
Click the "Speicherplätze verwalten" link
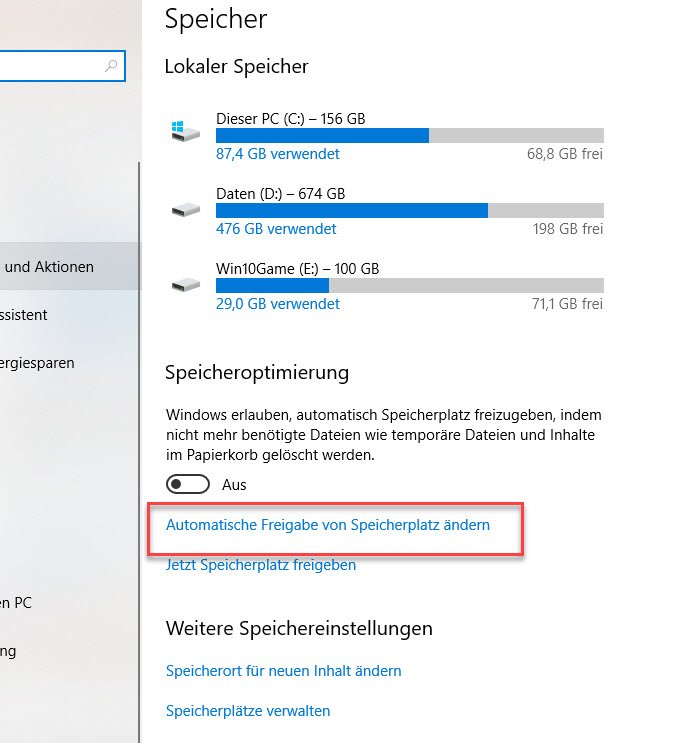pyautogui.click(x=248, y=711)
